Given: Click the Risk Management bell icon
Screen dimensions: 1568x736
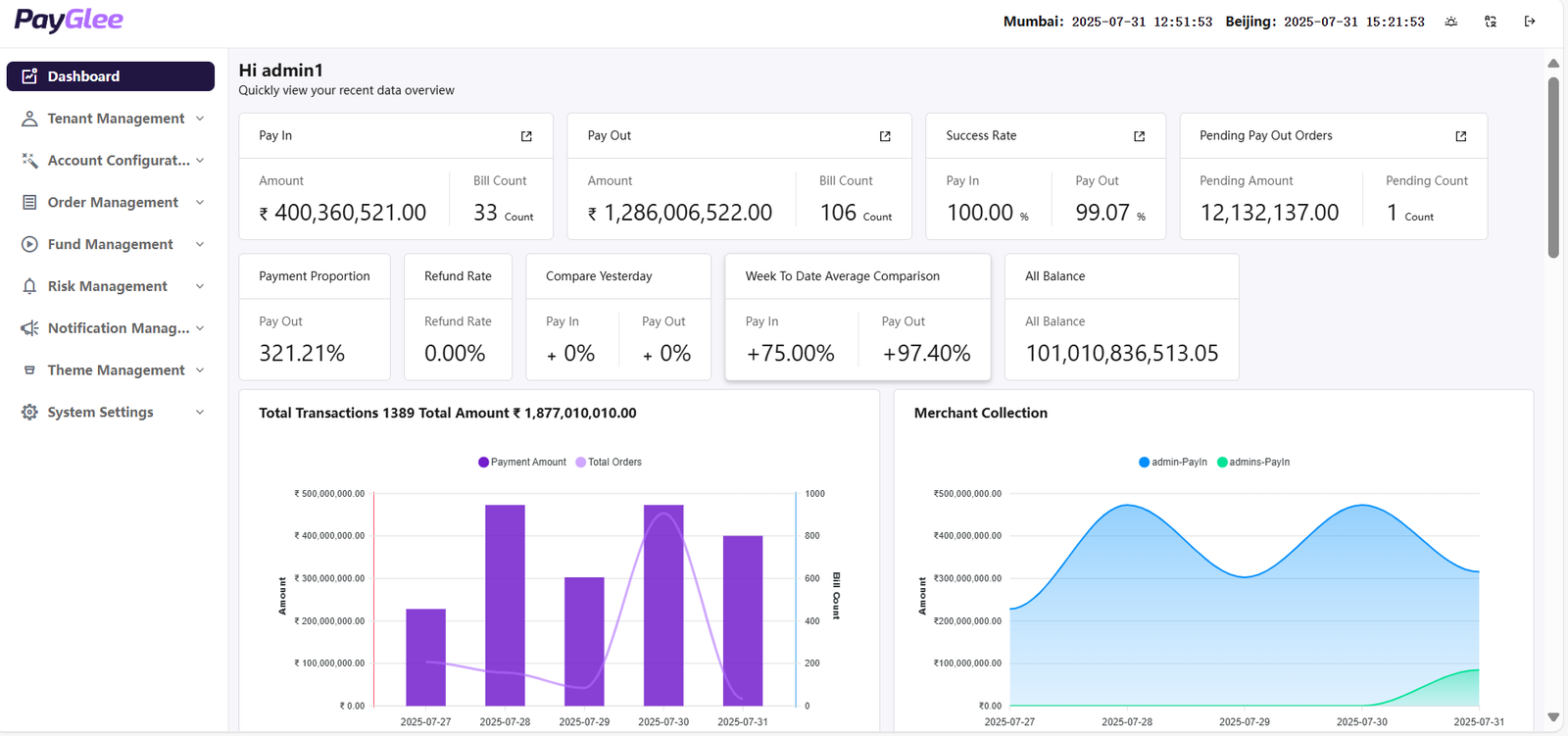Looking at the screenshot, I should point(29,286).
